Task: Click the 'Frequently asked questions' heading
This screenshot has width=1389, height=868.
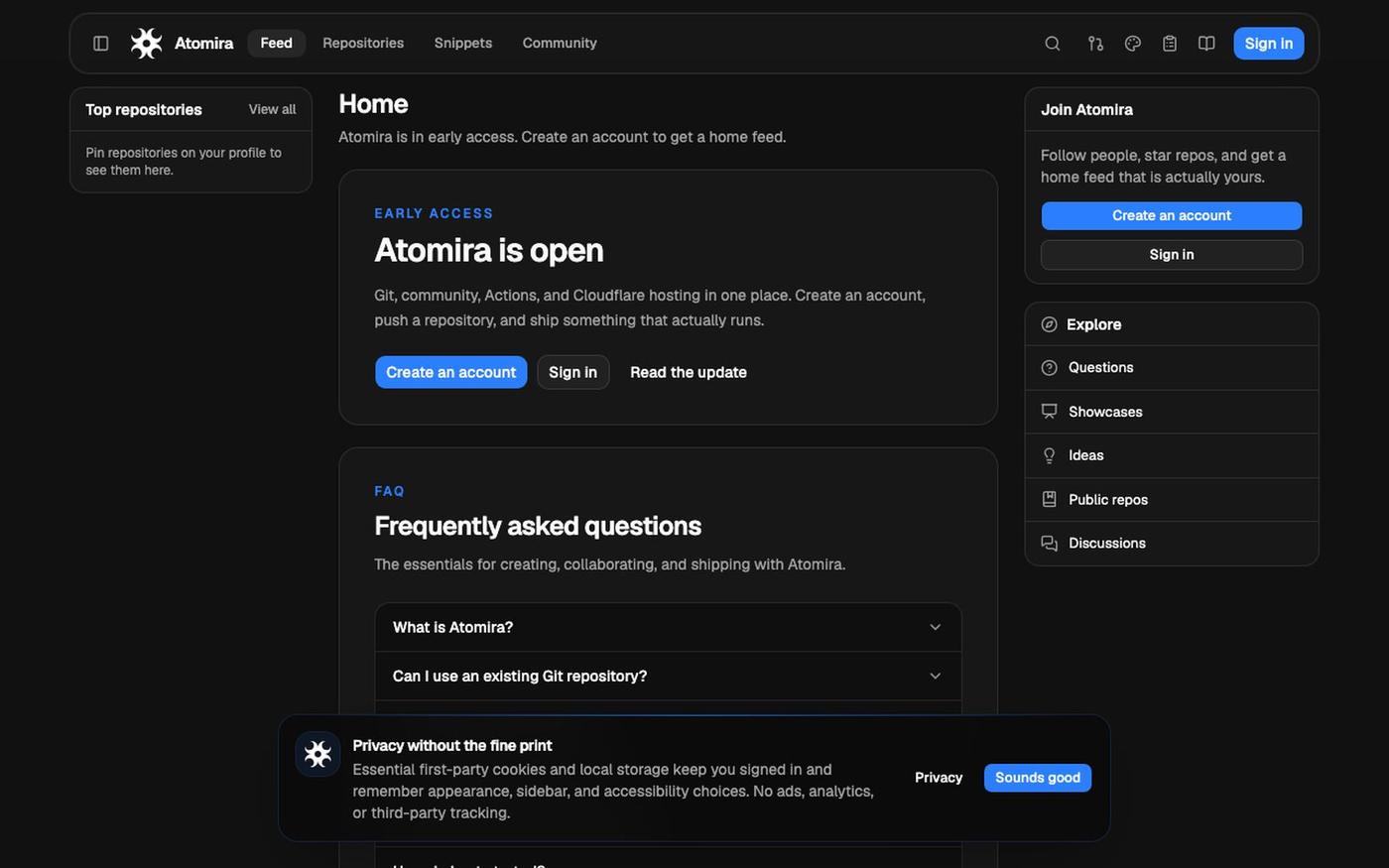Action: tap(538, 526)
